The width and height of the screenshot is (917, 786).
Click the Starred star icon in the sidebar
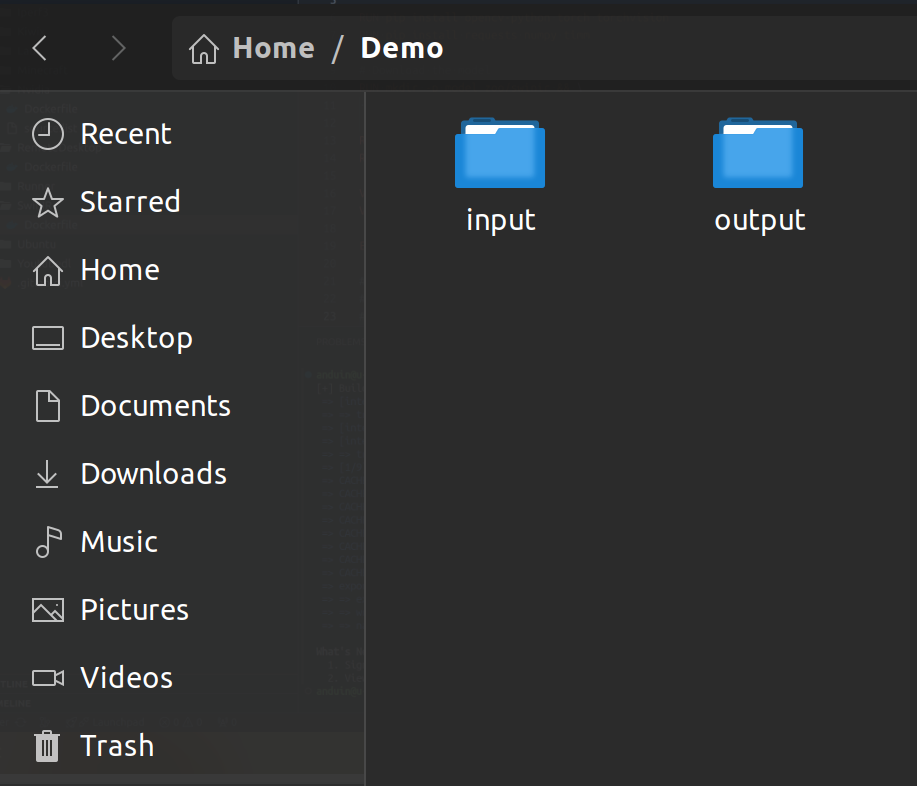48,202
